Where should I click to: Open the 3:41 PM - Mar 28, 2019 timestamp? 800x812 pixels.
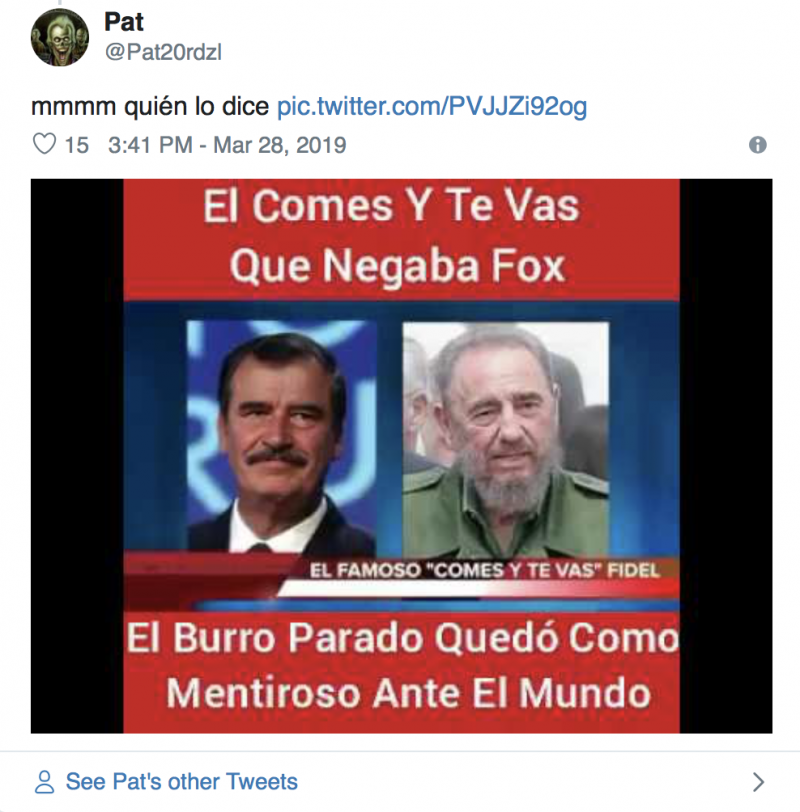[x=227, y=145]
